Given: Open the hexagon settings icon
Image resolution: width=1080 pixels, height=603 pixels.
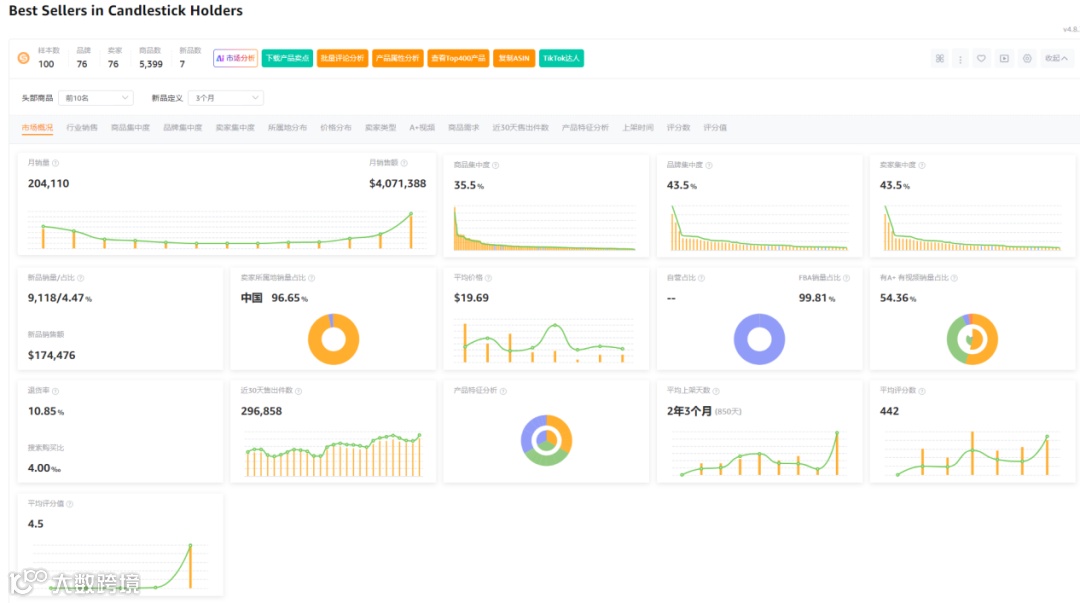Looking at the screenshot, I should [1027, 59].
